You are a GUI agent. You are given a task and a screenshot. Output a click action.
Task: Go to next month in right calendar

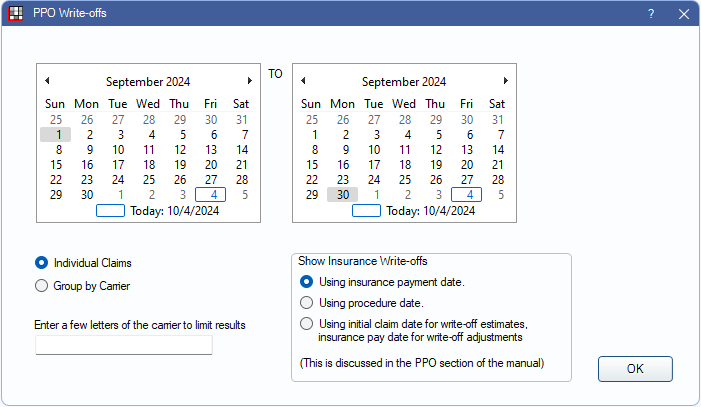tap(506, 81)
